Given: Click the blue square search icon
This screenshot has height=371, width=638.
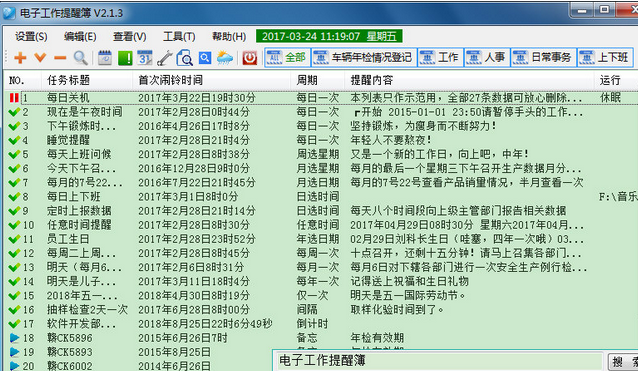Looking at the screenshot, I should point(205,58).
